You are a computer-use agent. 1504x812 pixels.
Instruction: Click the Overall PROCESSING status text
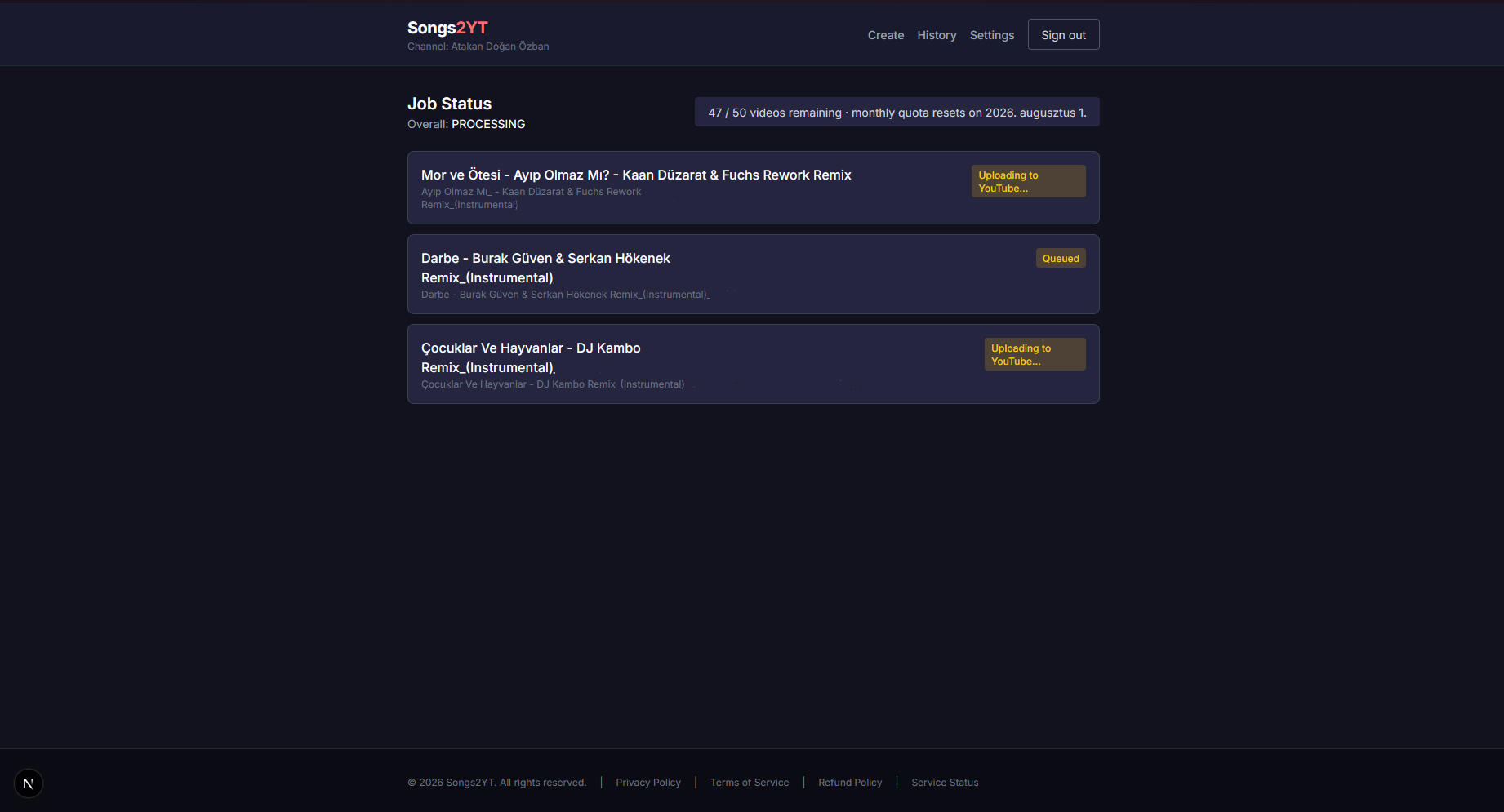click(x=466, y=124)
